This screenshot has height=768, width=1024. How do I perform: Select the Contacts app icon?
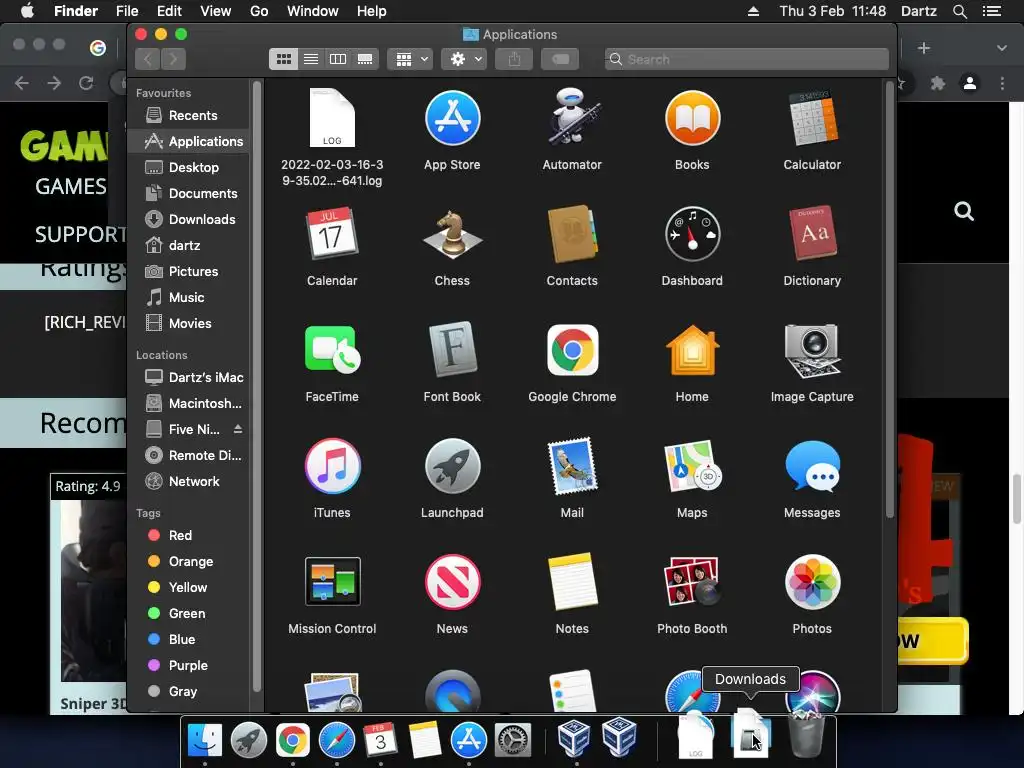(572, 234)
